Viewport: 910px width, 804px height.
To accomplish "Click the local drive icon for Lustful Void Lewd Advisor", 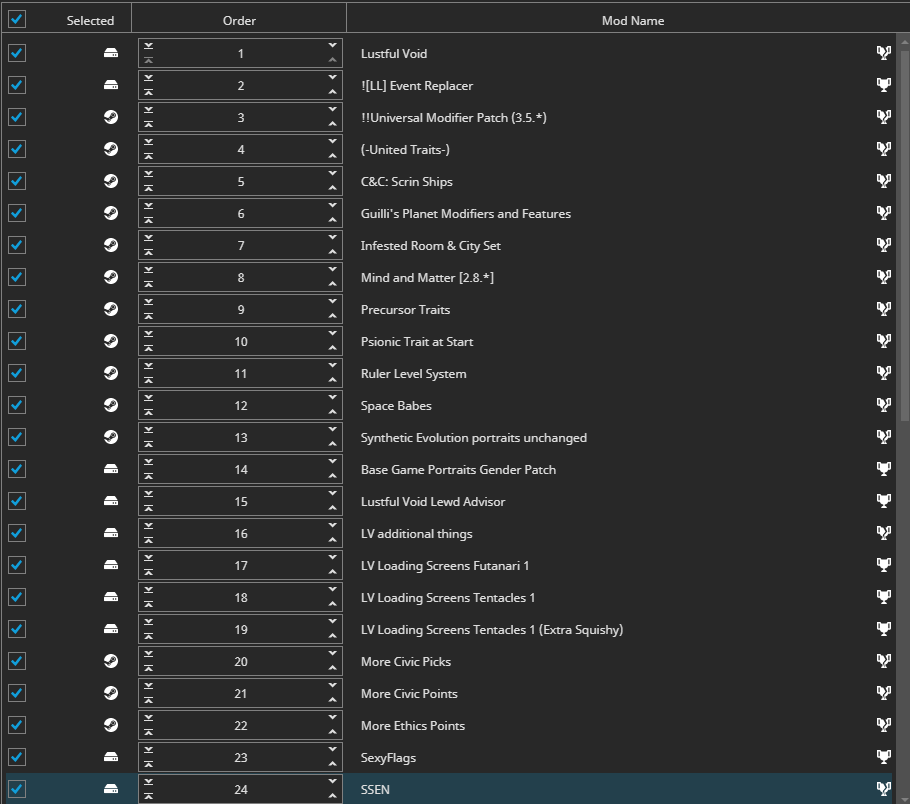I will point(111,502).
